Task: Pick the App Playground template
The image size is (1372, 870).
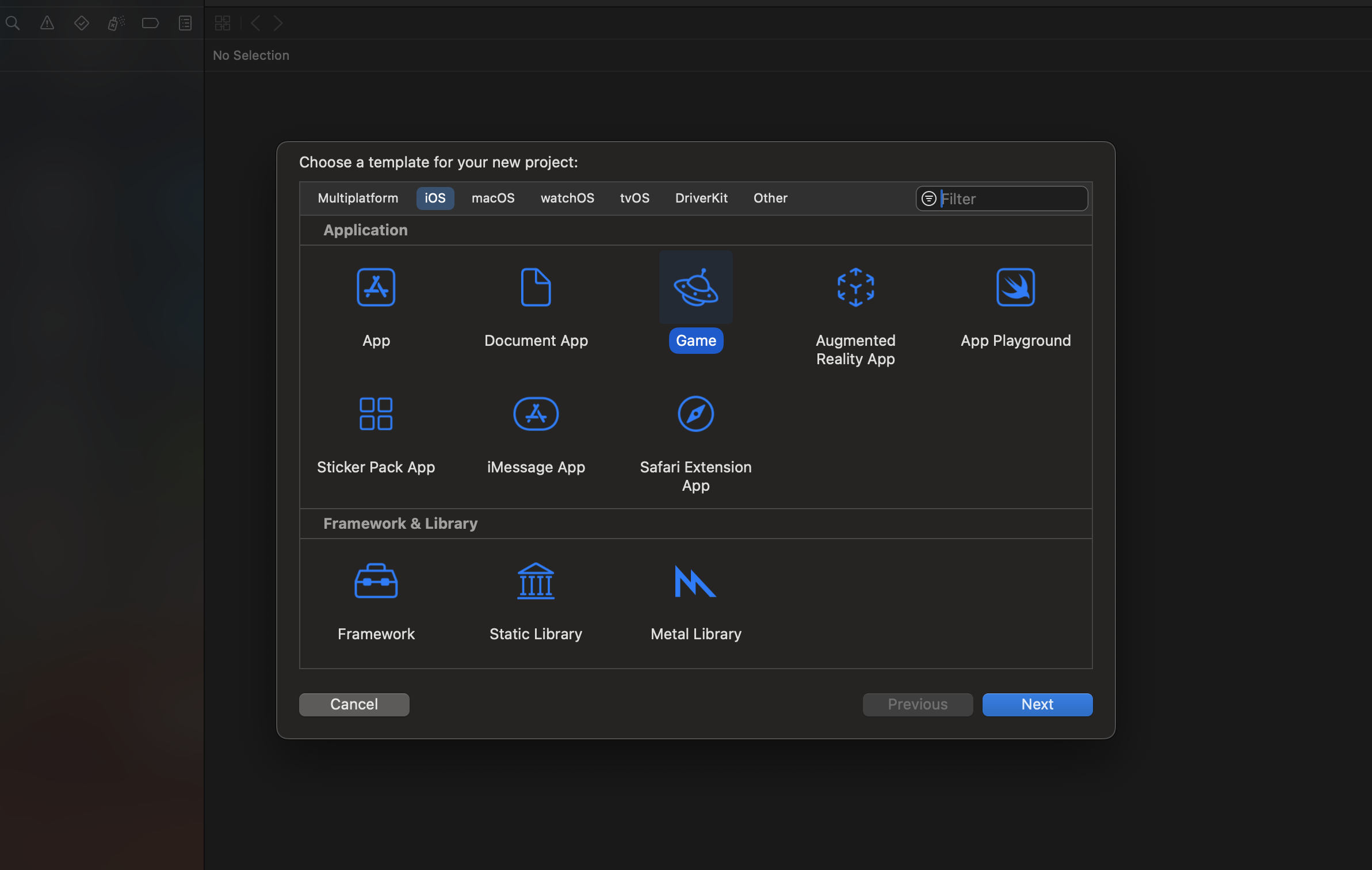Action: [x=1015, y=287]
